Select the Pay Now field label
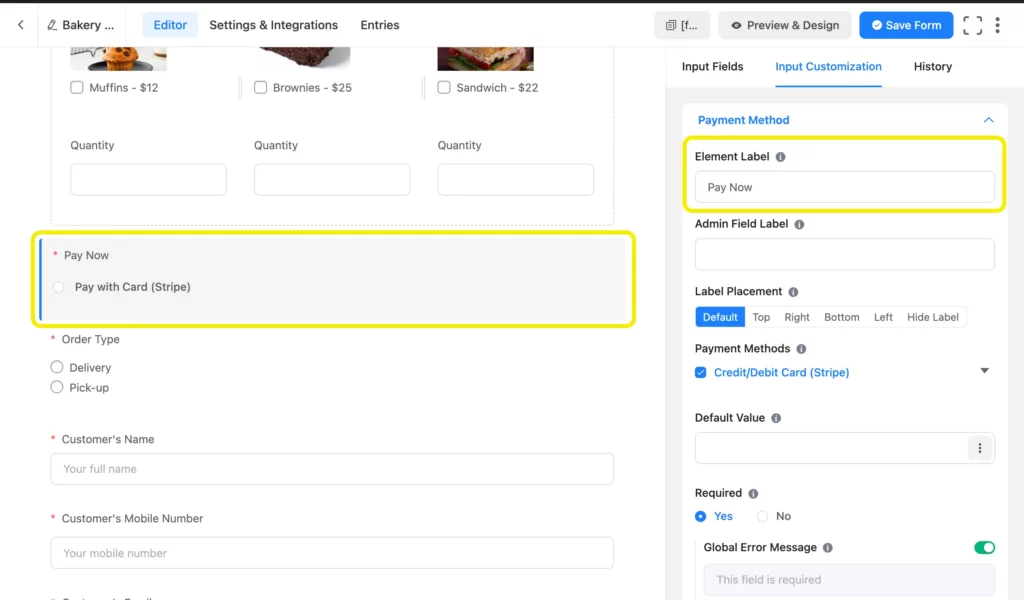Viewport: 1024px width, 600px height. coord(86,255)
